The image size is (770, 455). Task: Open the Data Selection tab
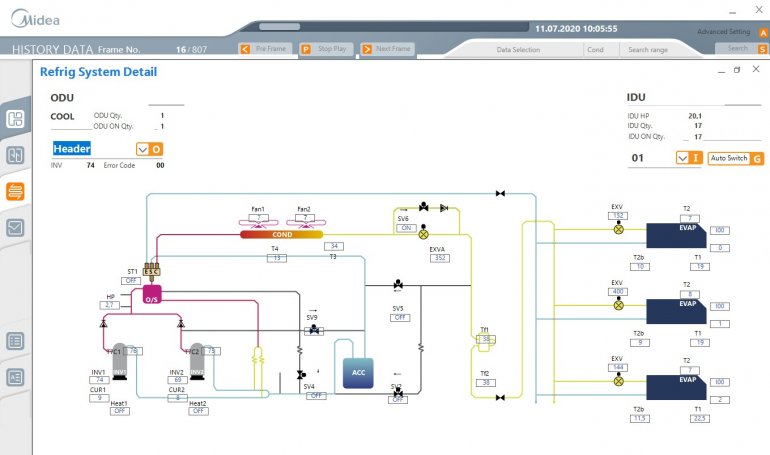(x=518, y=50)
